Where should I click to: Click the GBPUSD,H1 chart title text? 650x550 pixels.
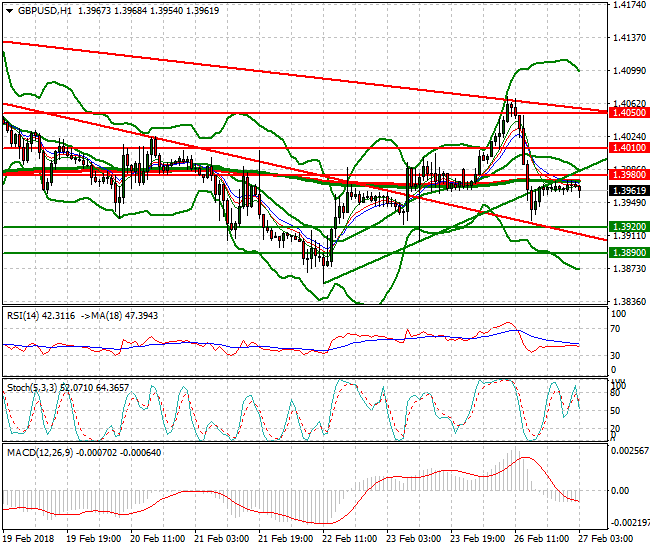[45, 11]
